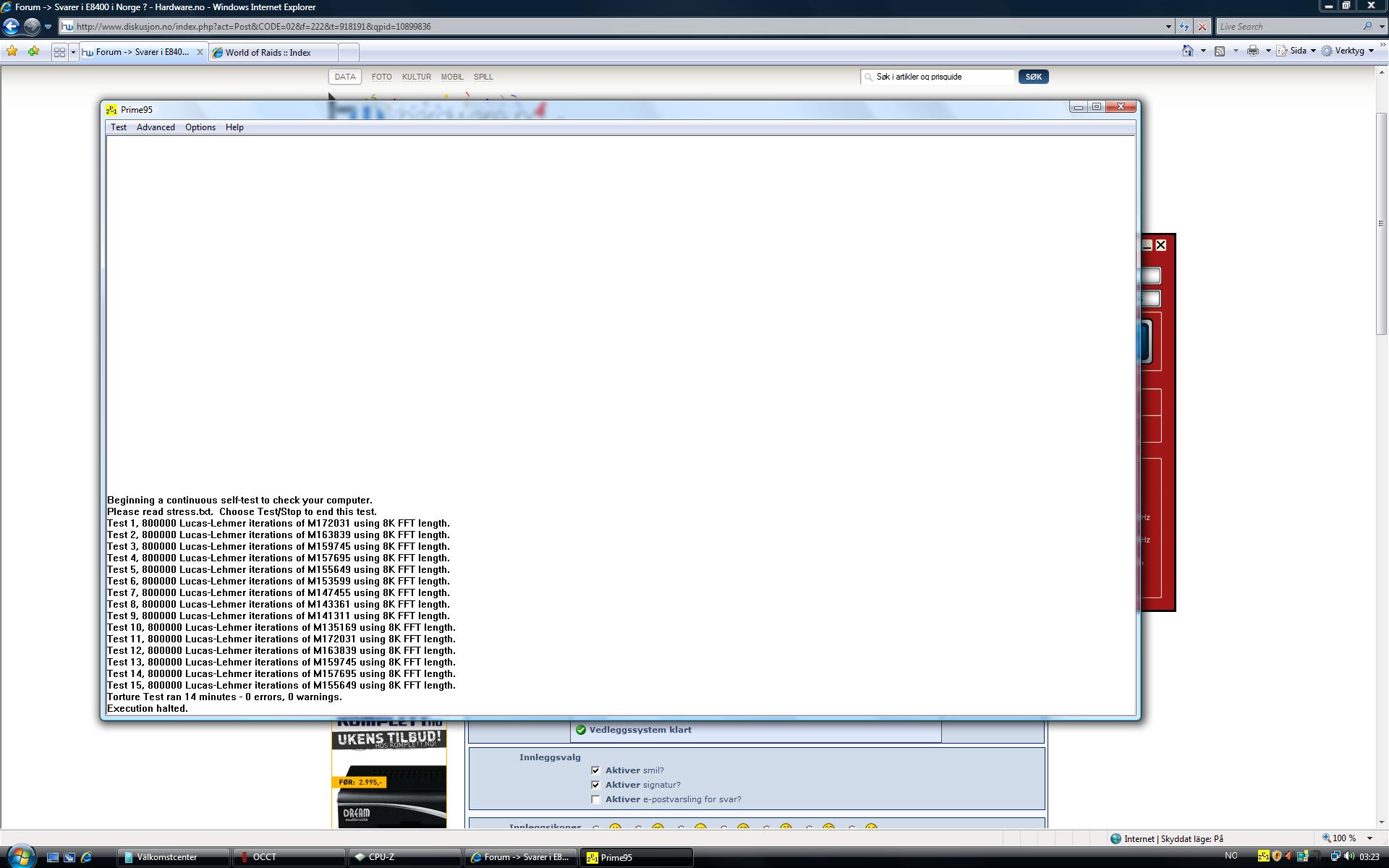Screen dimensions: 1389x868
Task: Click the article and price guide search field
Action: coord(938,77)
